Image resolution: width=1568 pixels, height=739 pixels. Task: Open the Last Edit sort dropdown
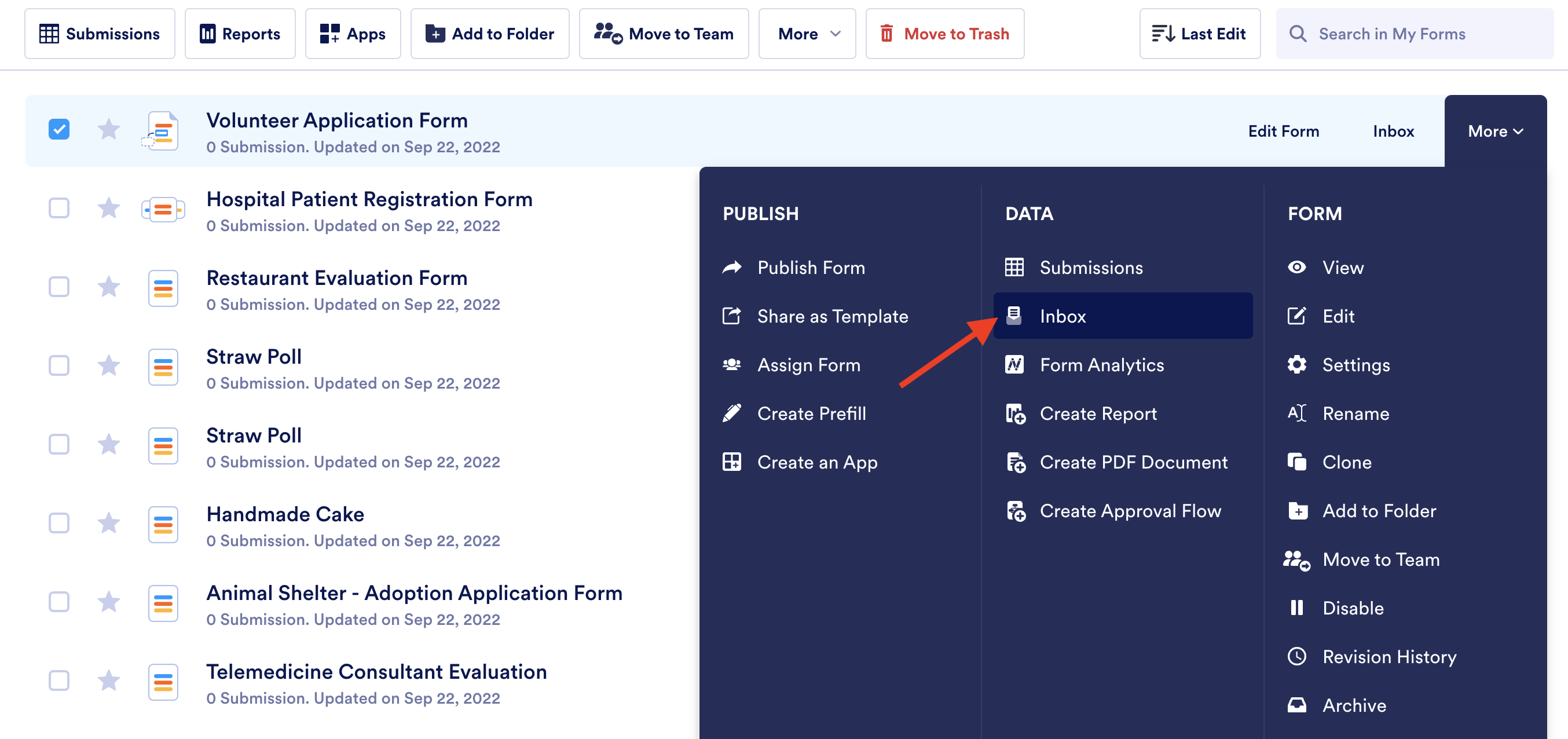coord(1199,34)
